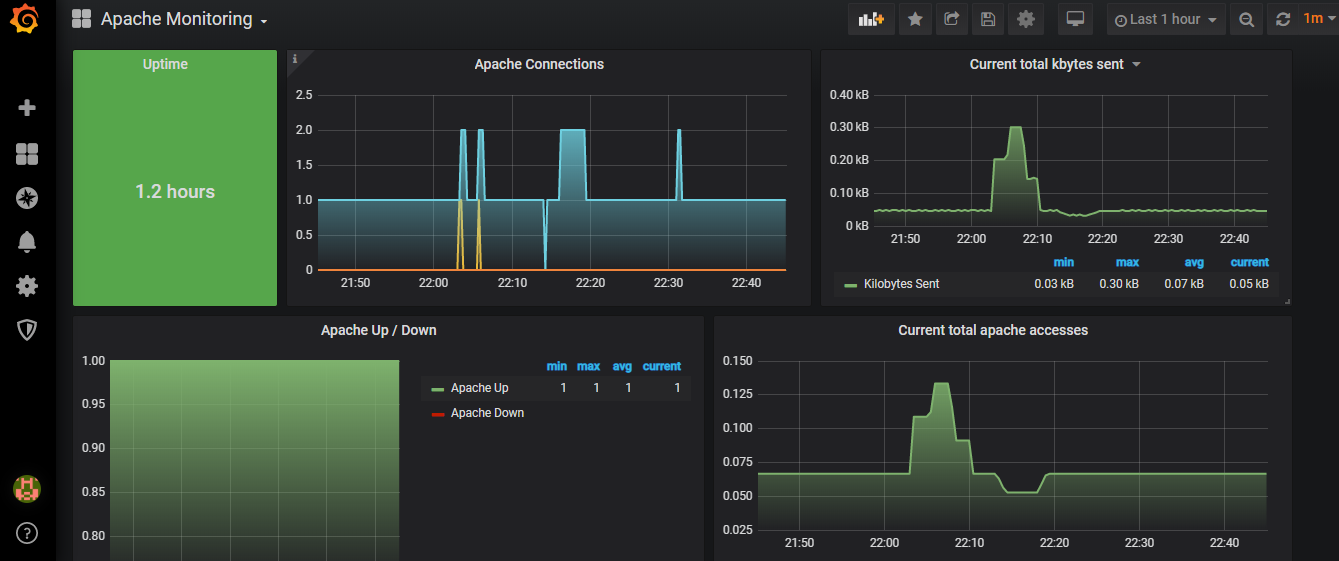Click the Help question mark icon

click(27, 532)
